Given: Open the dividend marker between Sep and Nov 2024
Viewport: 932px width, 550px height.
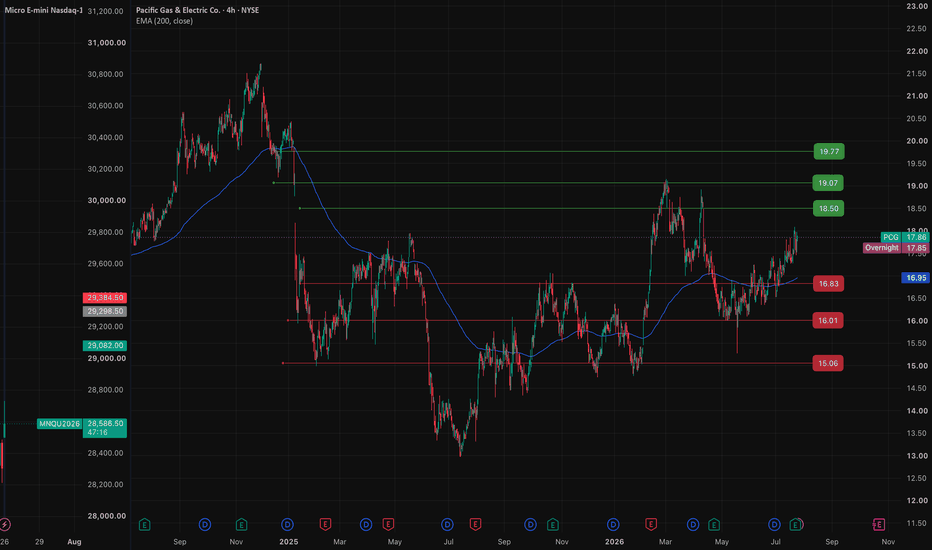Looking at the screenshot, I should (204, 524).
